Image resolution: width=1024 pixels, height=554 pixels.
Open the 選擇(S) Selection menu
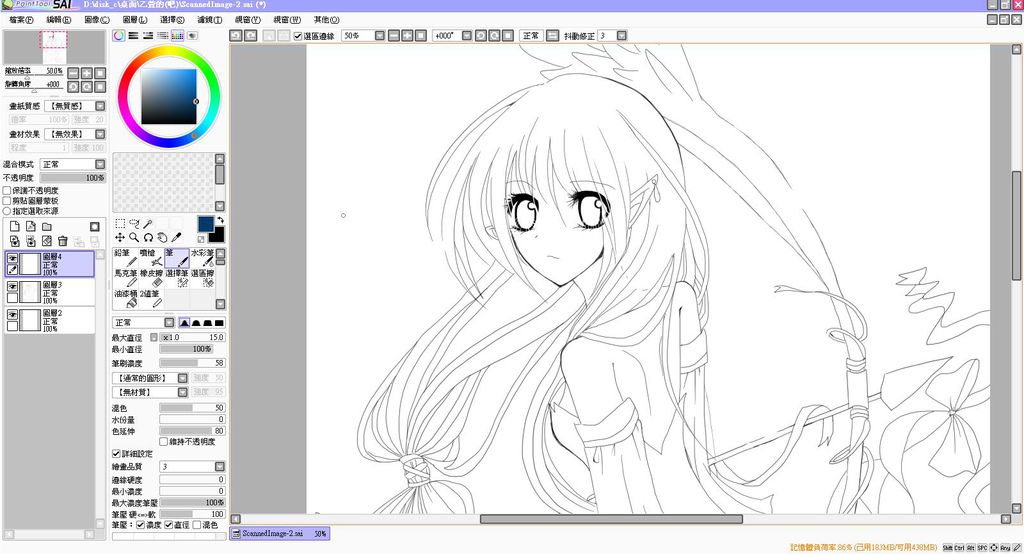tap(172, 20)
